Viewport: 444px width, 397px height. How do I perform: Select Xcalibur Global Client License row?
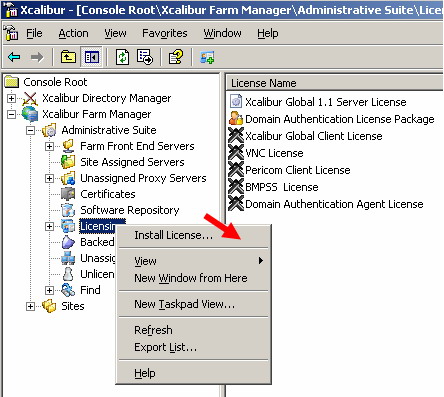tap(314, 136)
